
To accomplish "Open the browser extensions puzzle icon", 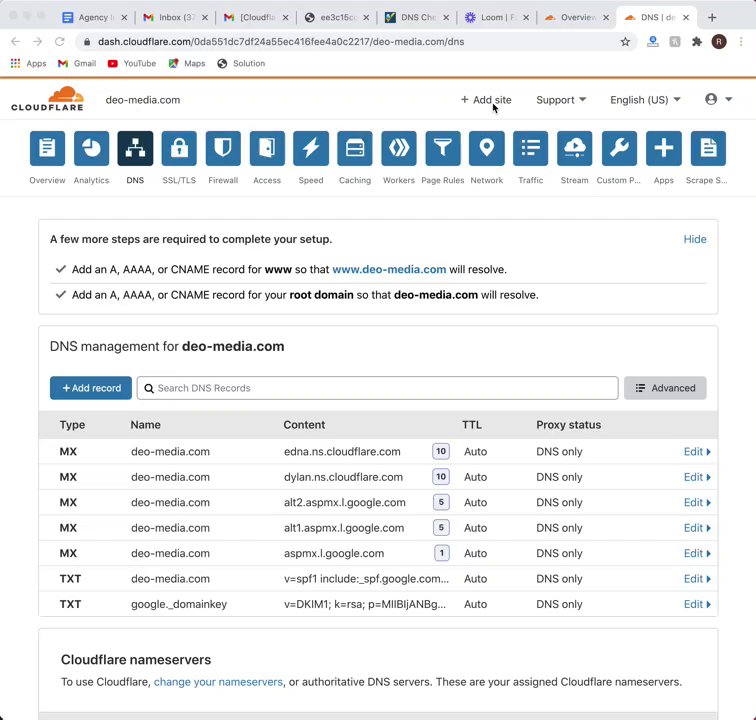I will tap(697, 42).
